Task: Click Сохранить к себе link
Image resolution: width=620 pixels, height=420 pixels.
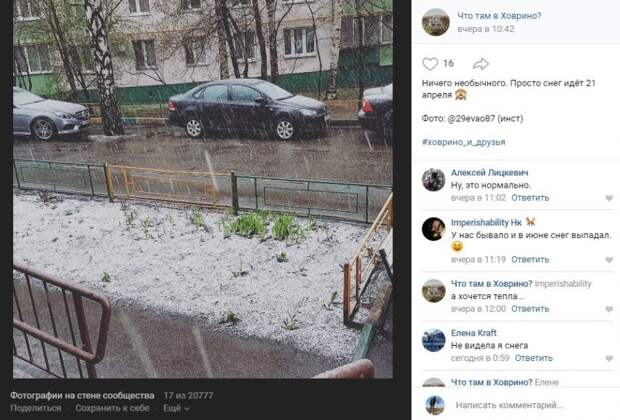Action: (x=112, y=408)
